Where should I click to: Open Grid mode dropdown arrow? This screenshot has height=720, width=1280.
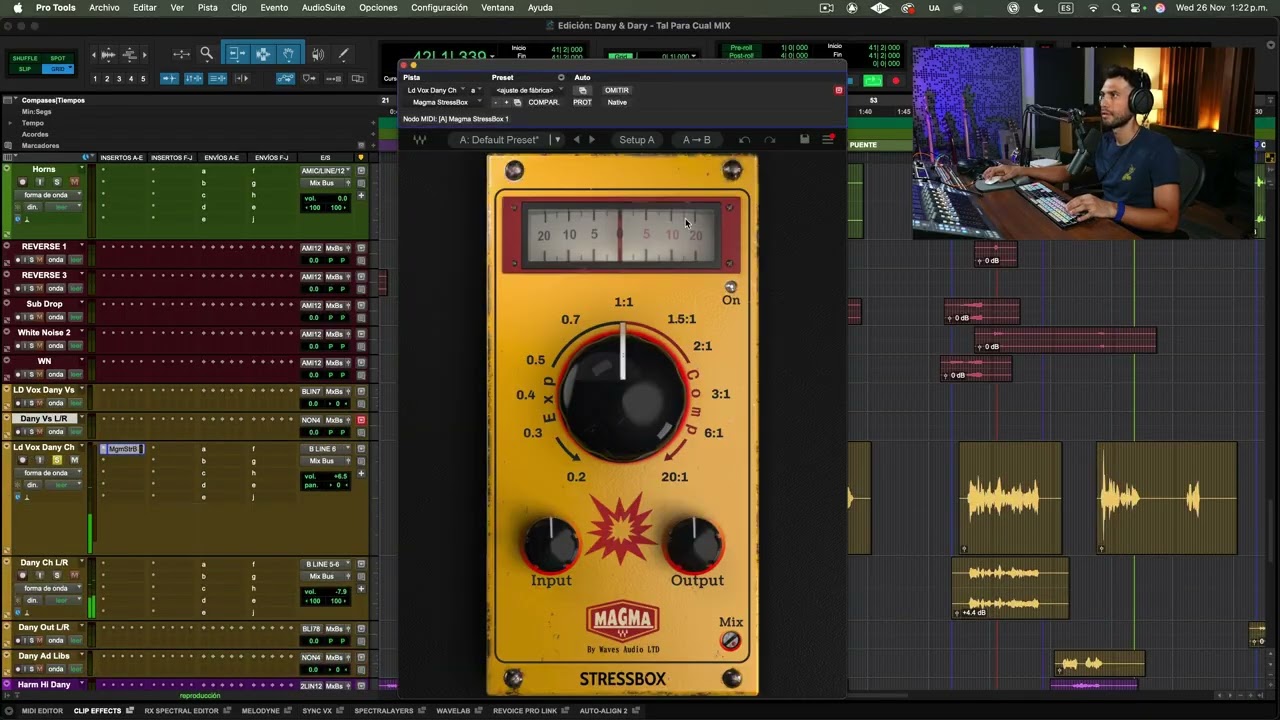[x=71, y=69]
